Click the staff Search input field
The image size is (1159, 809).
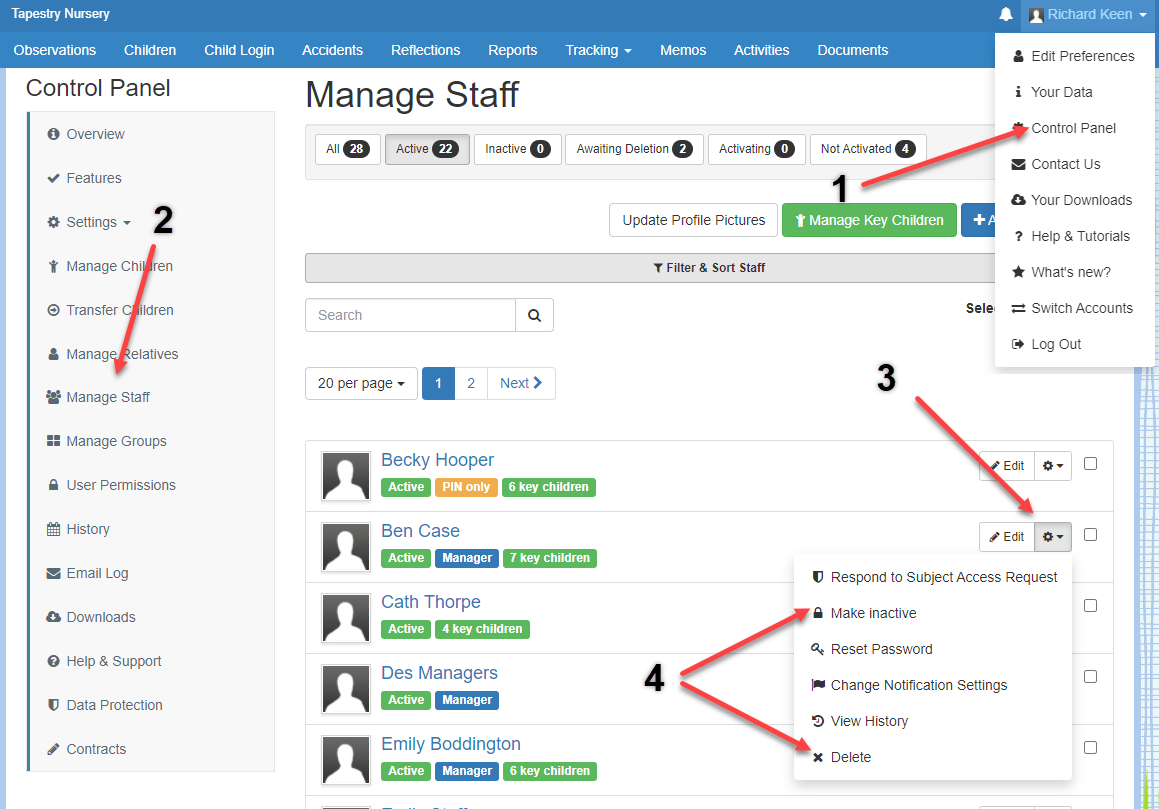[x=410, y=315]
